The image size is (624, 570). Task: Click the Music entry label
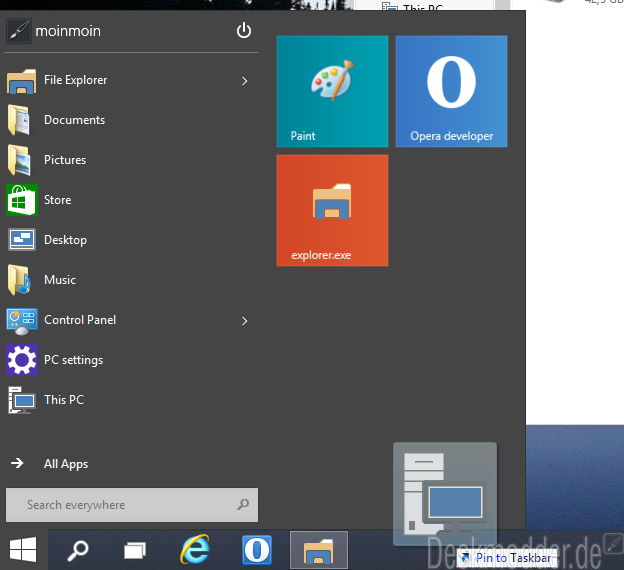[60, 280]
